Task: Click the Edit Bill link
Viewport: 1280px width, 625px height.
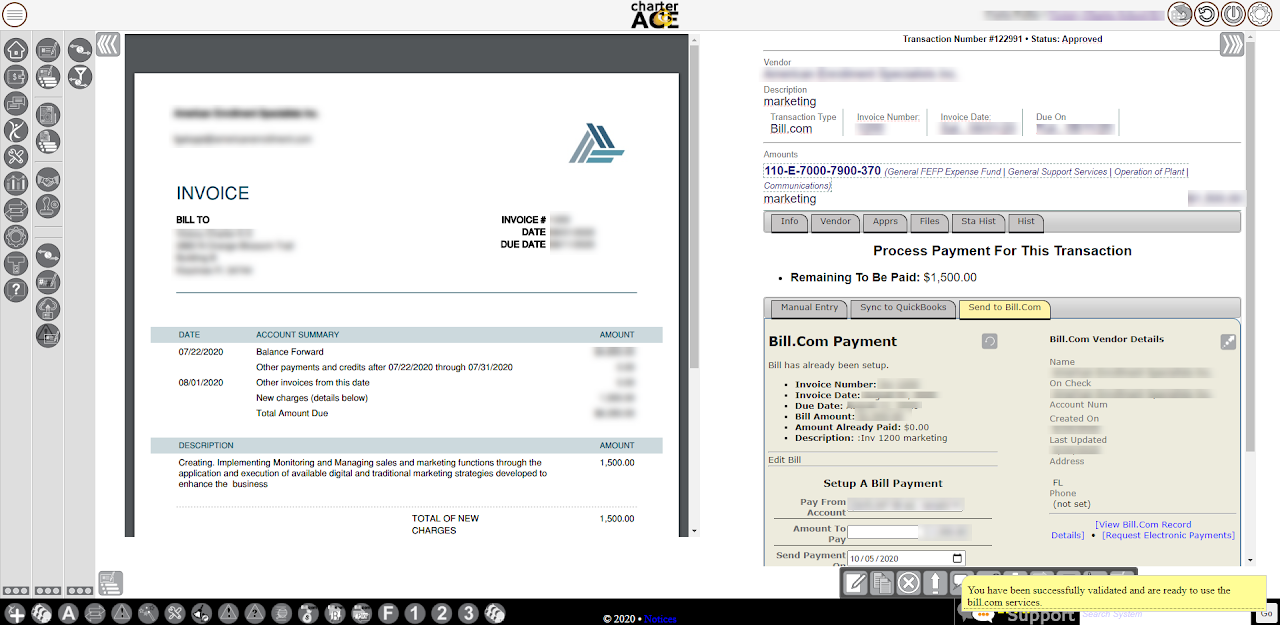Action: click(784, 460)
